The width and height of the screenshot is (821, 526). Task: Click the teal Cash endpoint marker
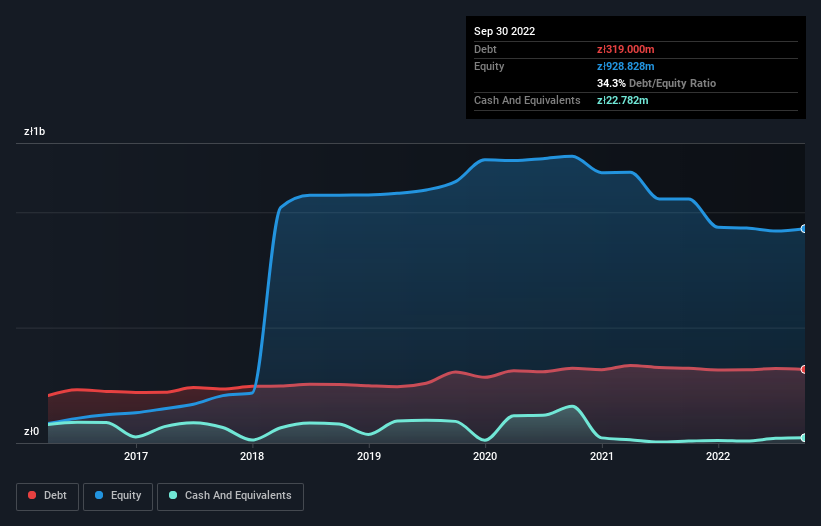click(x=804, y=438)
